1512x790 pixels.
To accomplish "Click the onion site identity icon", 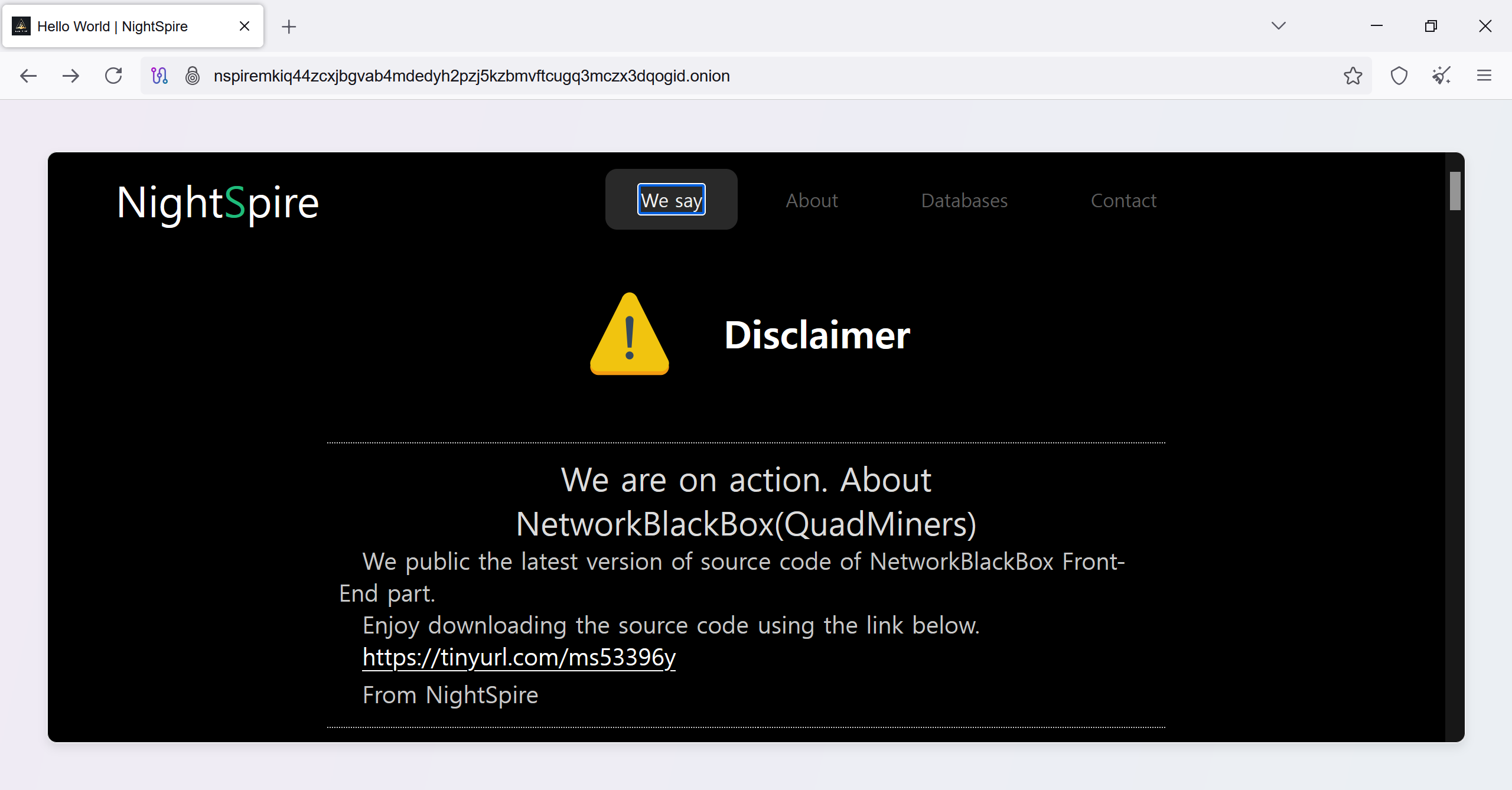I will point(193,76).
